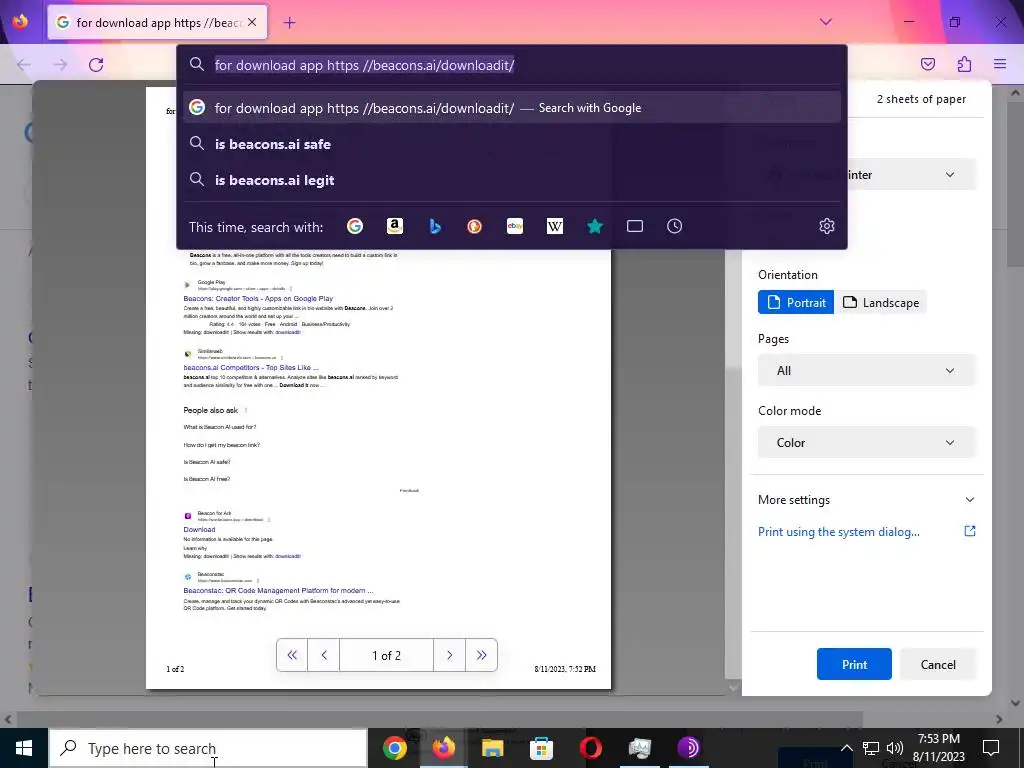Open the Extensions puzzle icon
This screenshot has height=768, width=1024.
click(964, 64)
